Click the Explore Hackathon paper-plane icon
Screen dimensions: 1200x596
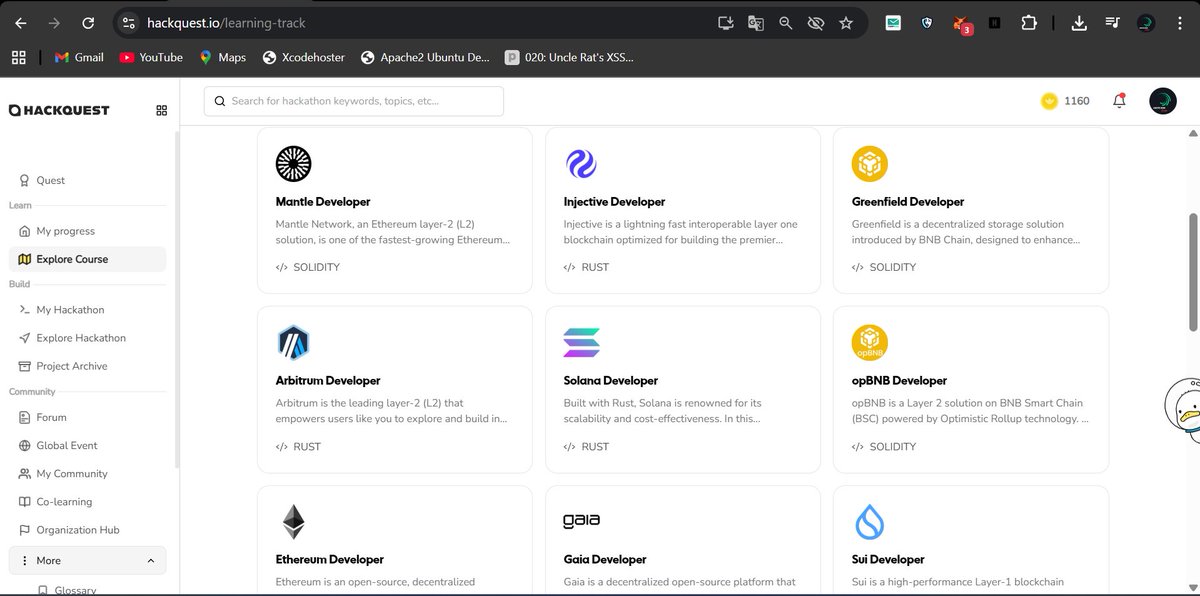pos(26,338)
